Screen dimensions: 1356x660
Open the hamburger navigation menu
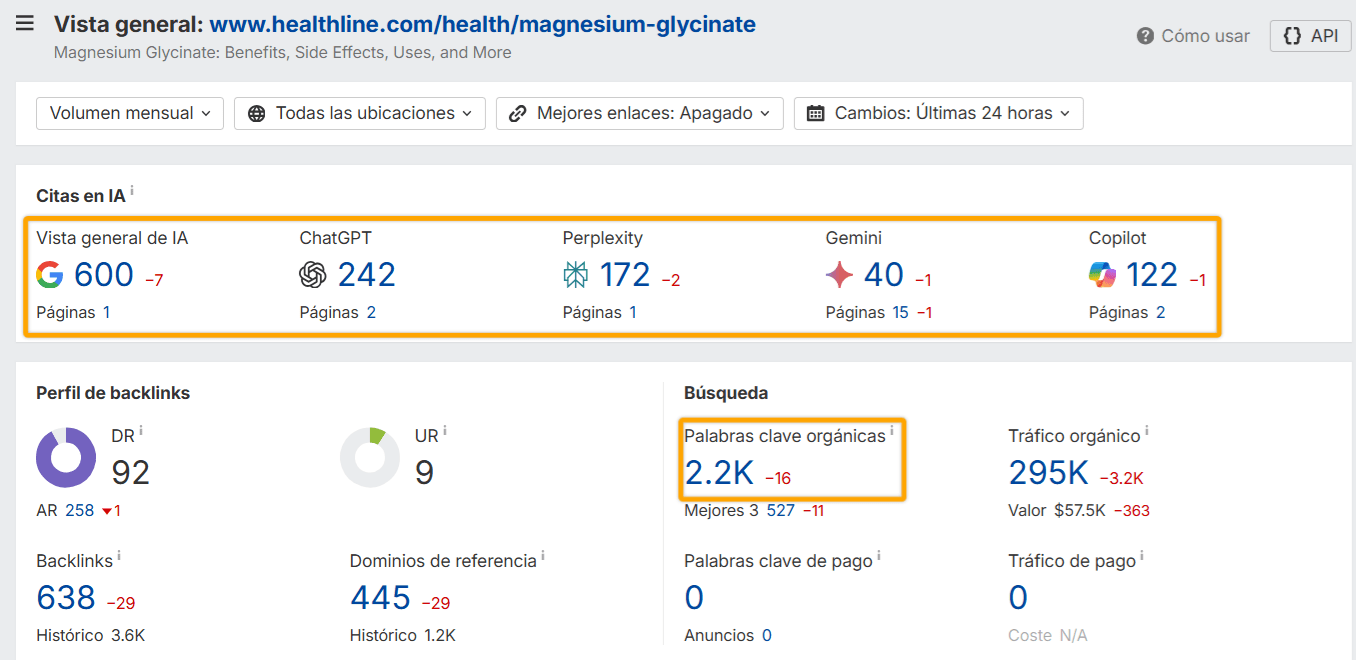[25, 24]
